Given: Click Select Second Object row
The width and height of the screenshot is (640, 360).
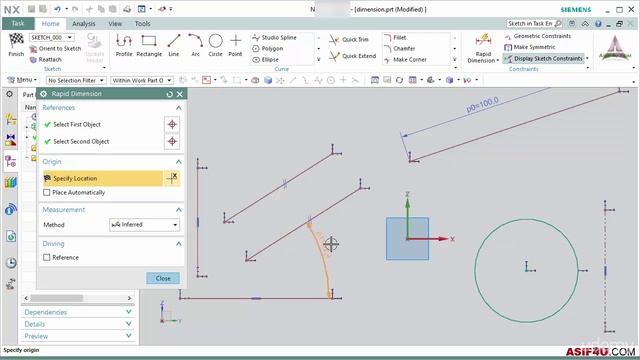Looking at the screenshot, I should (102, 142).
